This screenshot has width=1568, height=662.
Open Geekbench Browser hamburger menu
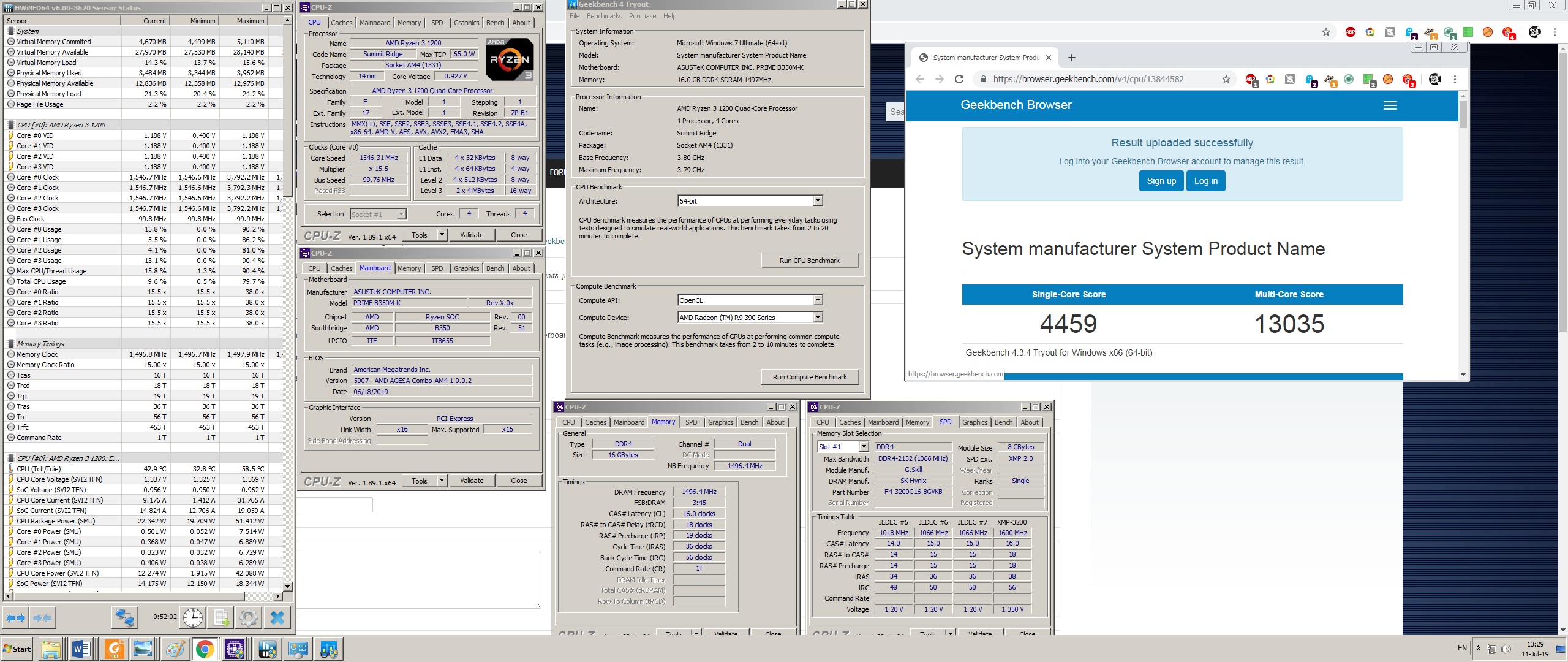coord(1390,105)
